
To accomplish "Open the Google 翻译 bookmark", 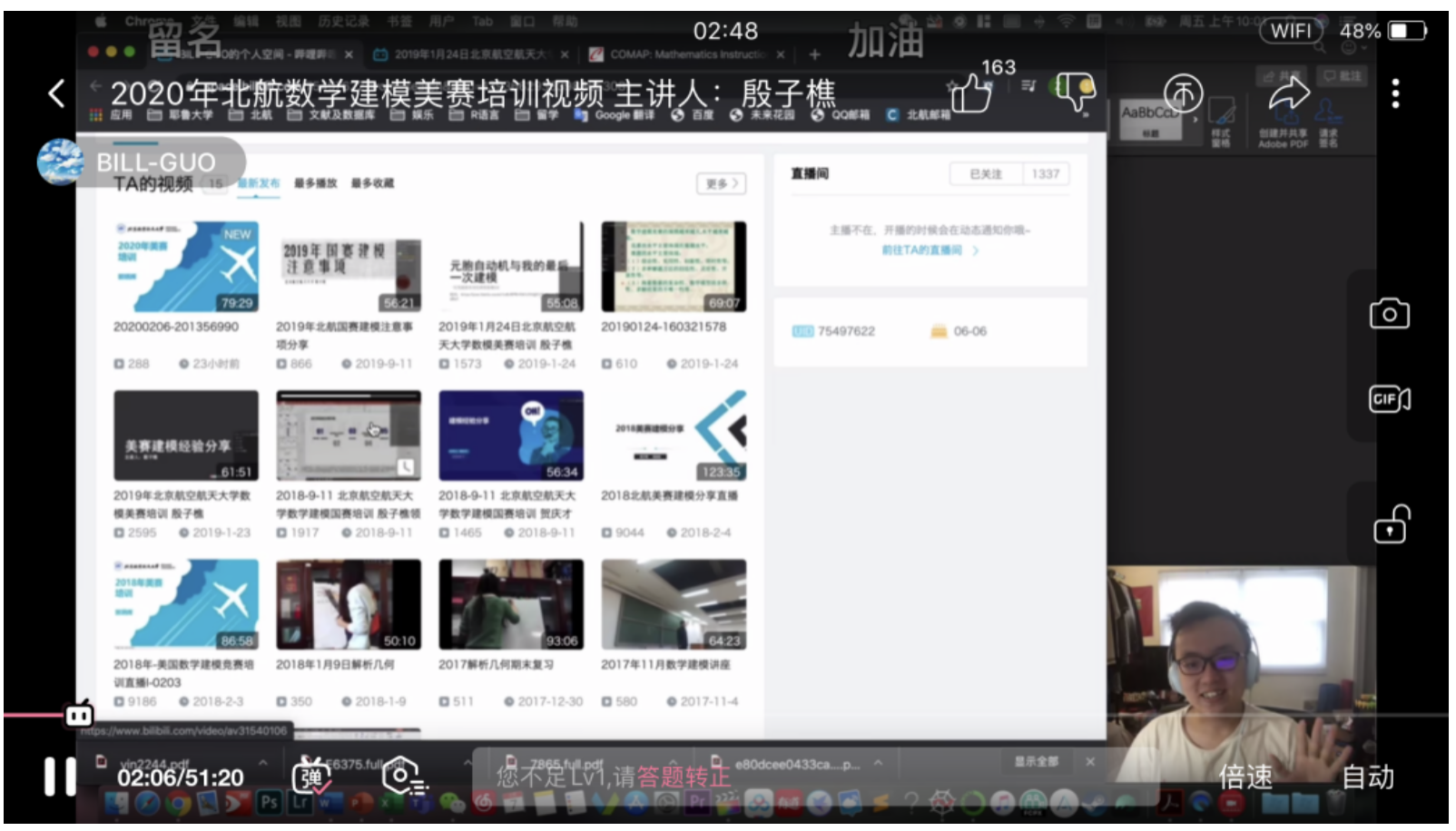I will (x=615, y=115).
